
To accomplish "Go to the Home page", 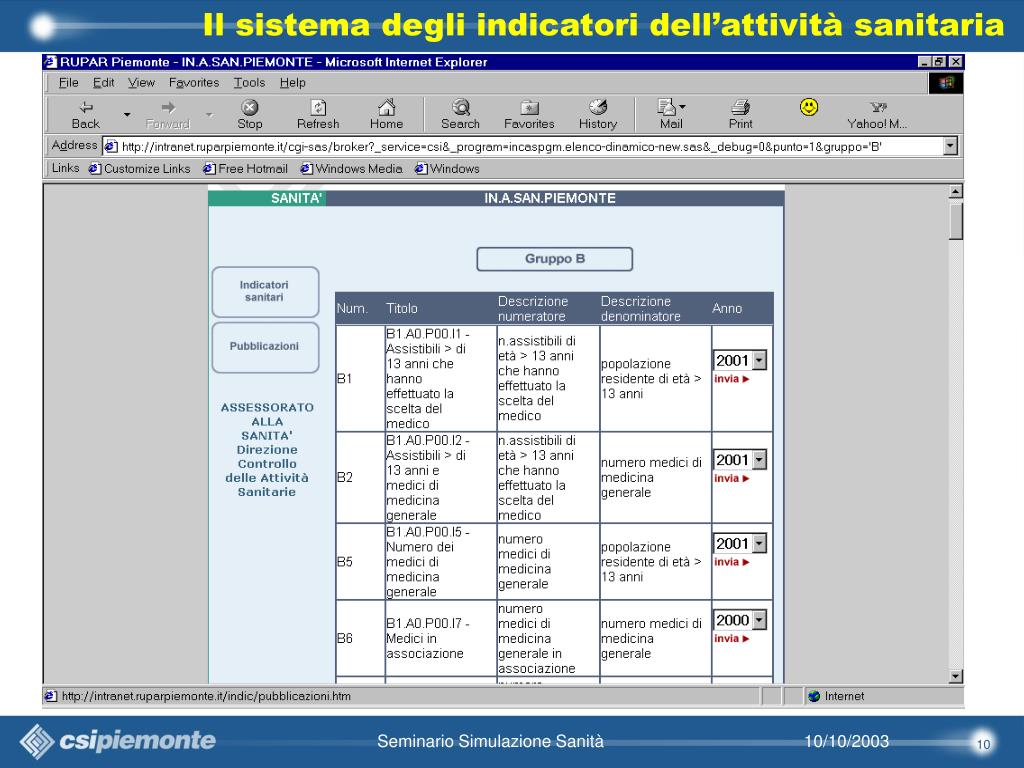I will tap(387, 114).
